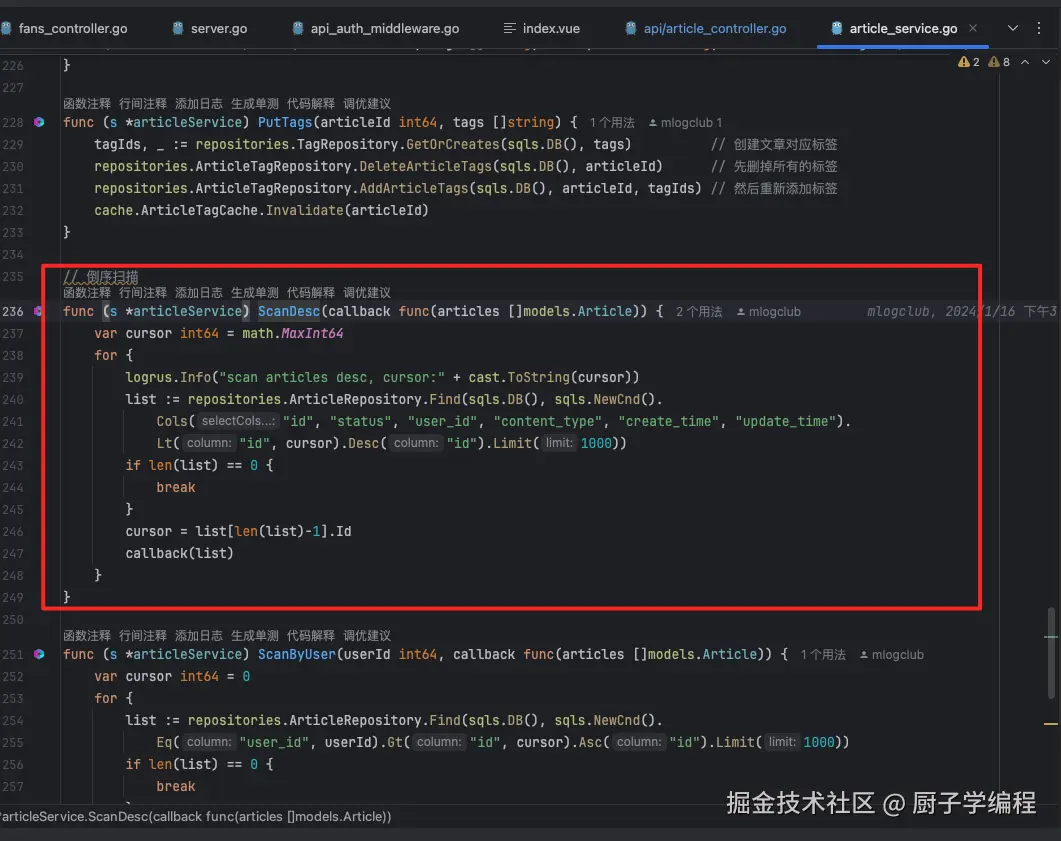The width and height of the screenshot is (1061, 841).
Task: Click line number 247 in the gutter
Action: pos(13,553)
